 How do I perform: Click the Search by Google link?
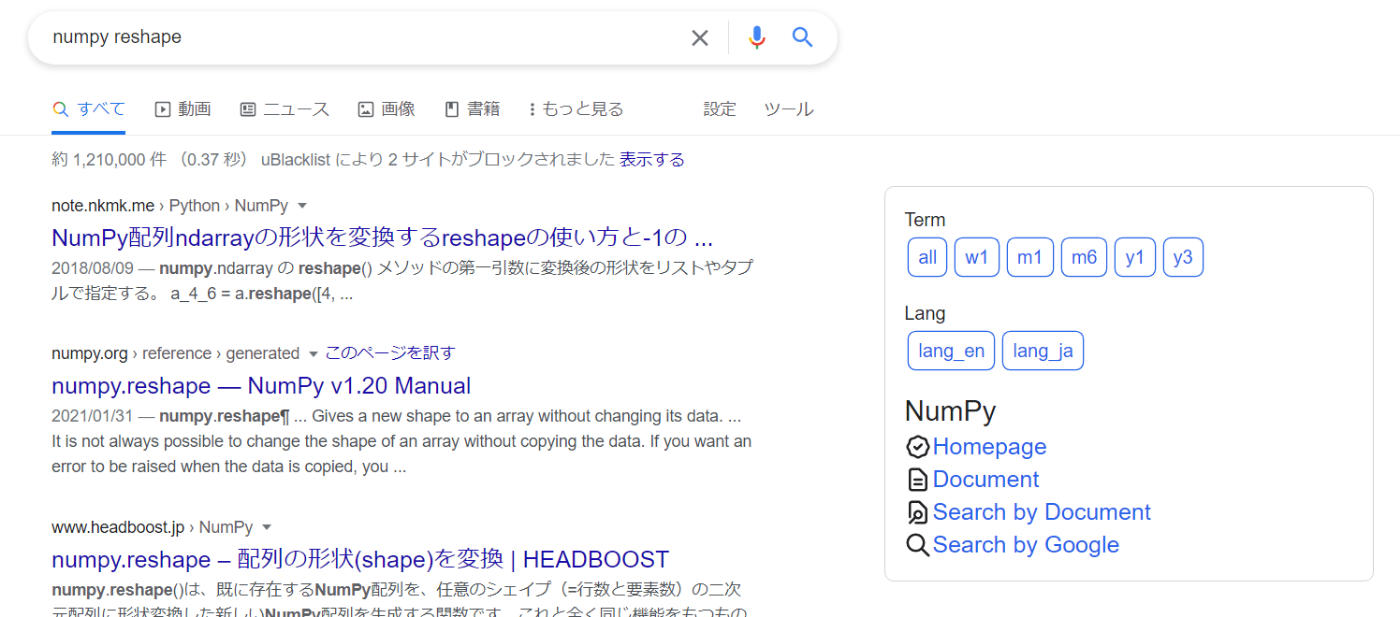click(x=1026, y=545)
